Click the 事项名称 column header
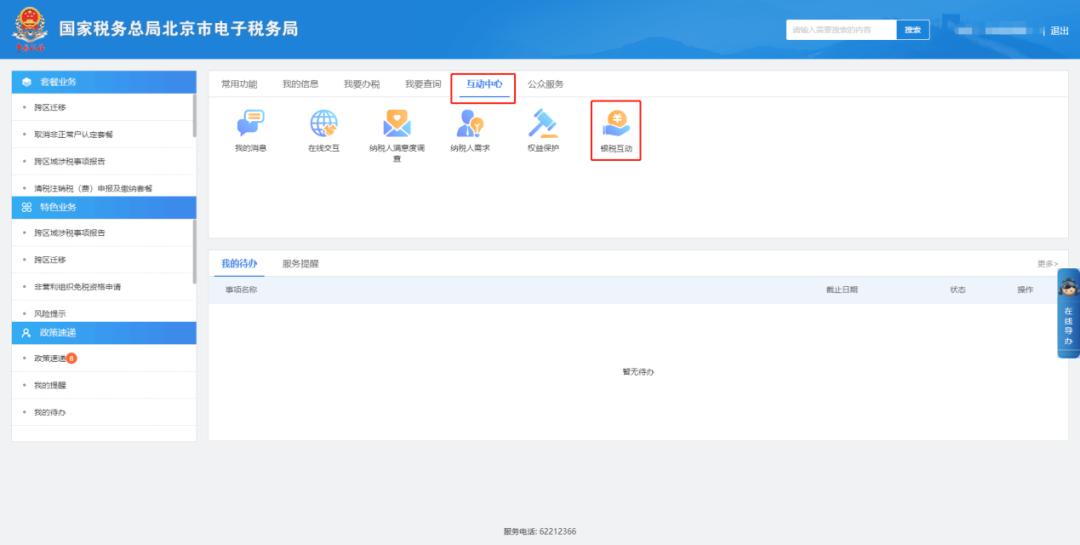 (x=241, y=290)
